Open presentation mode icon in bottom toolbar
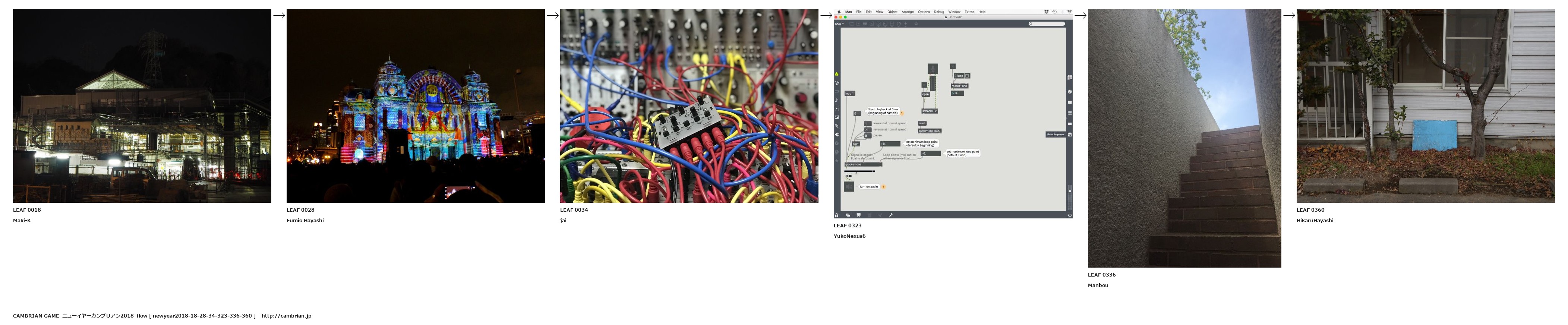 [x=859, y=215]
